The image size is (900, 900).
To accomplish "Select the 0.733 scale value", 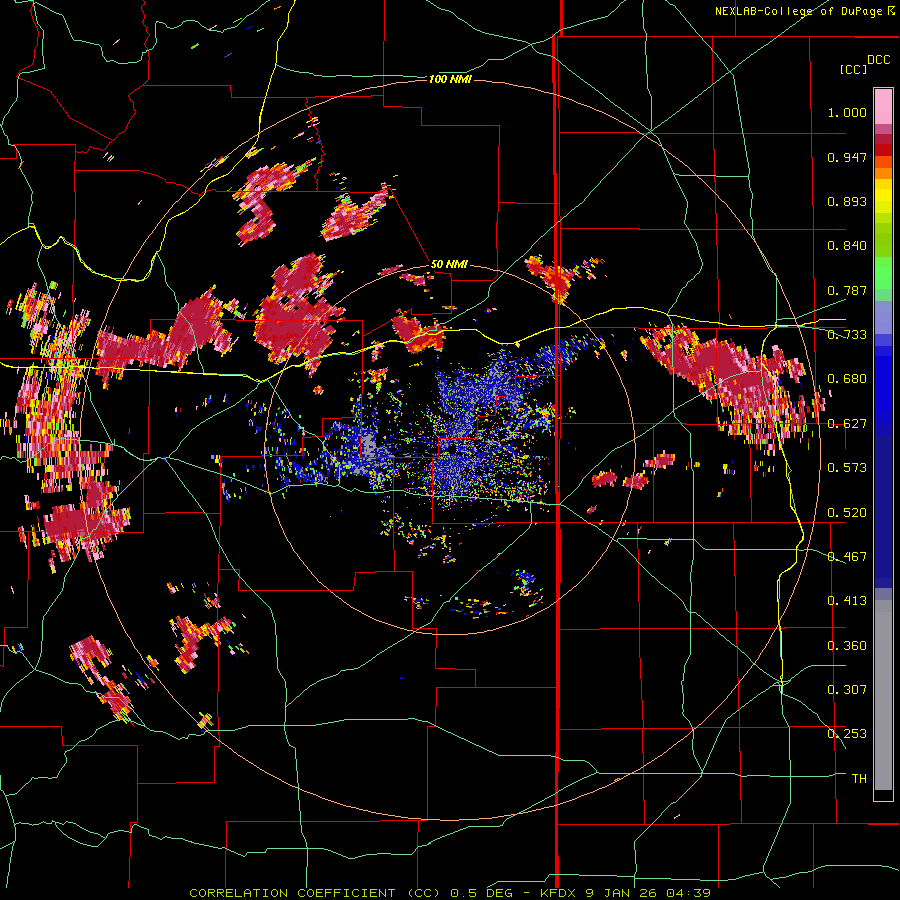I will [x=847, y=335].
